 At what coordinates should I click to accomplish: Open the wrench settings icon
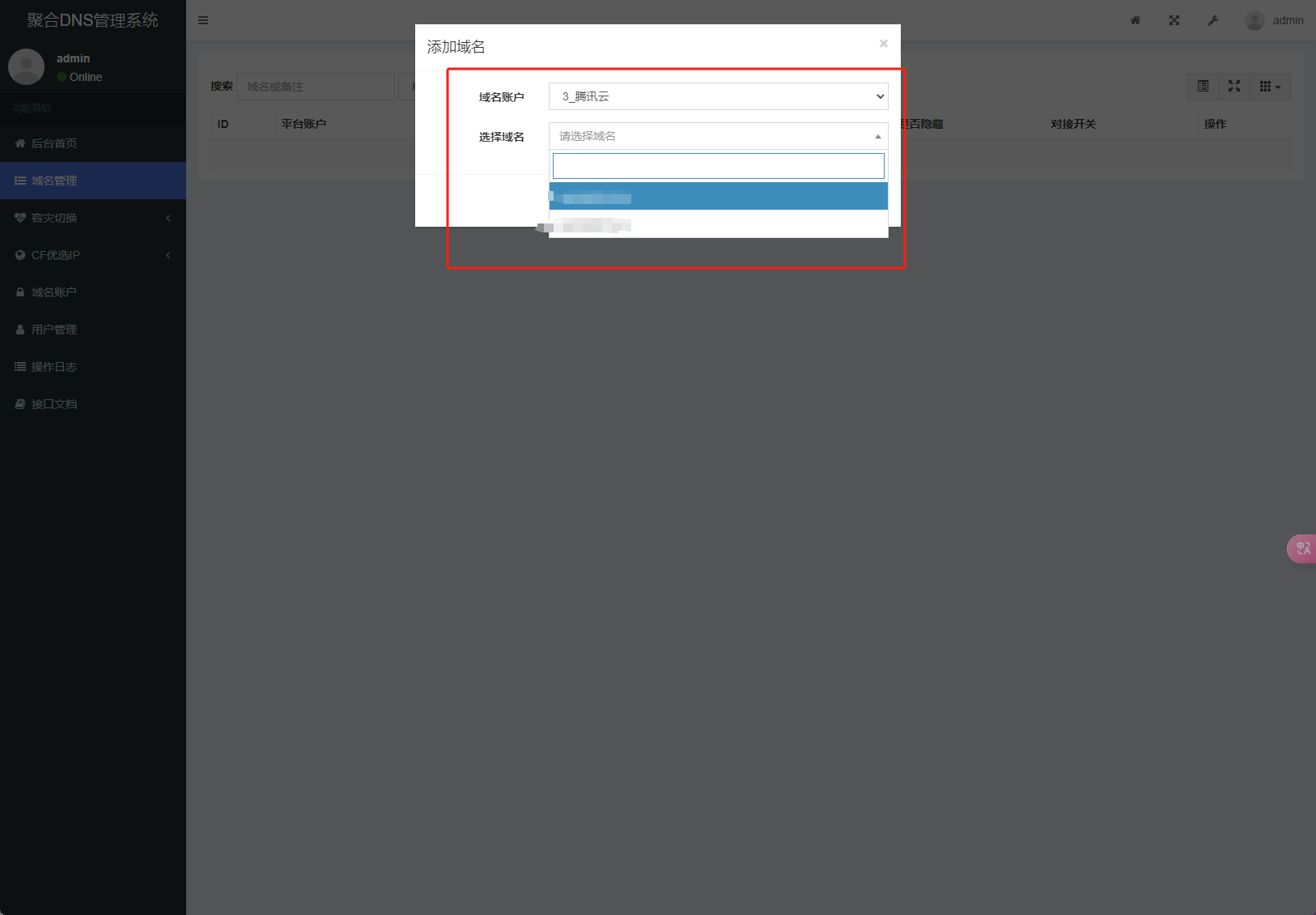[1213, 20]
